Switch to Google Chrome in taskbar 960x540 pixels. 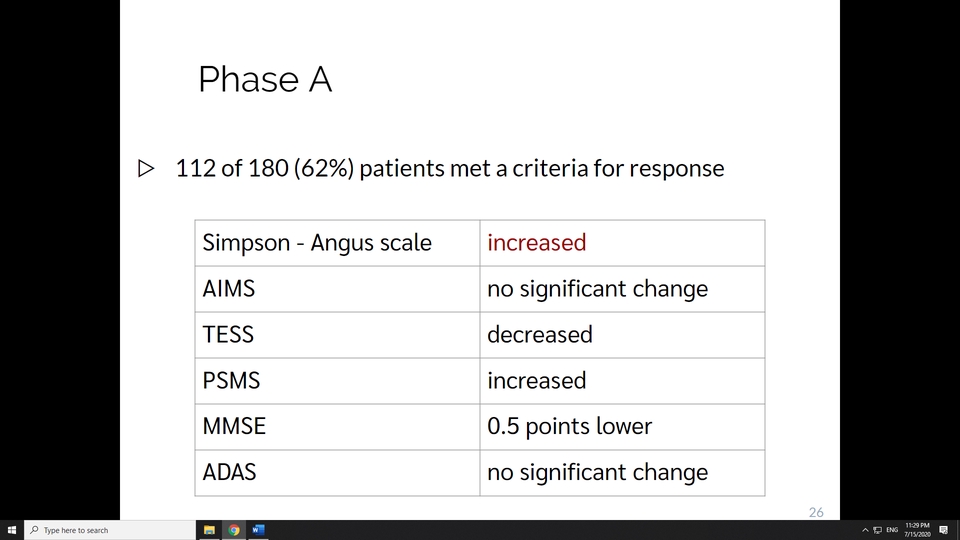[234, 530]
